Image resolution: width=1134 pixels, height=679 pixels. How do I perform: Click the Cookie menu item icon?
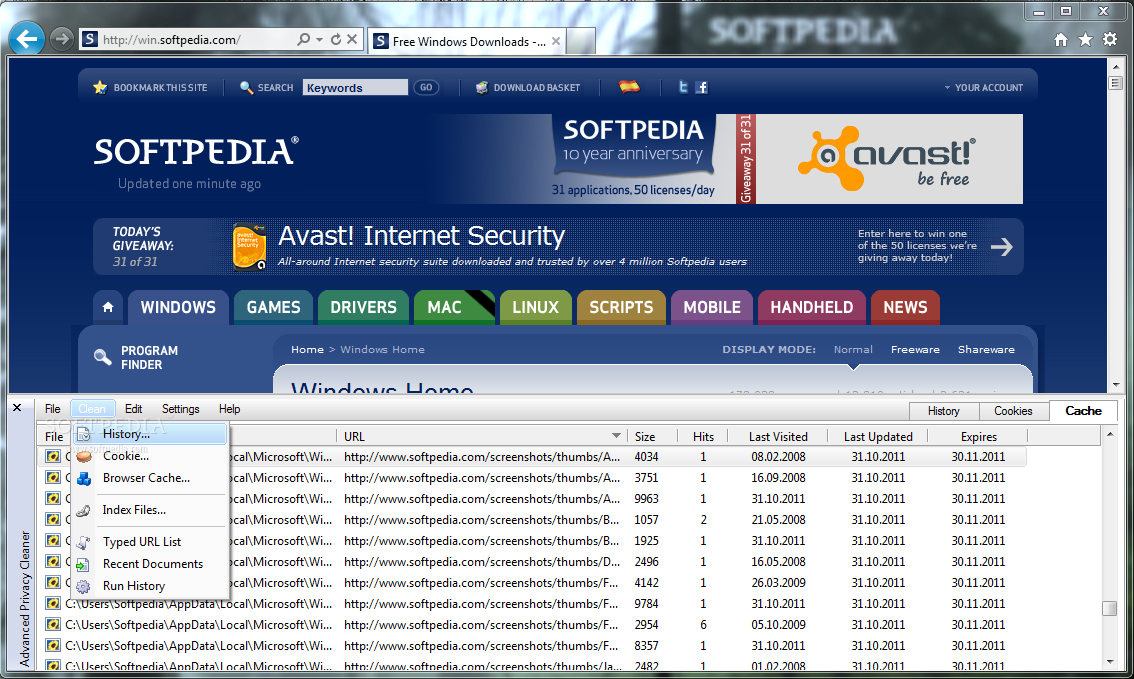tap(84, 456)
